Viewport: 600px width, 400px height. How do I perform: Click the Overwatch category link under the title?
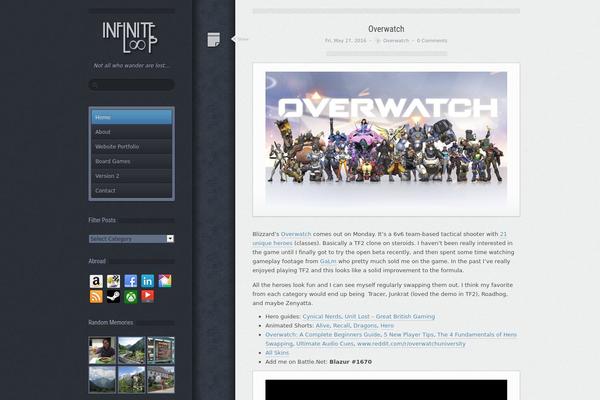coord(396,41)
